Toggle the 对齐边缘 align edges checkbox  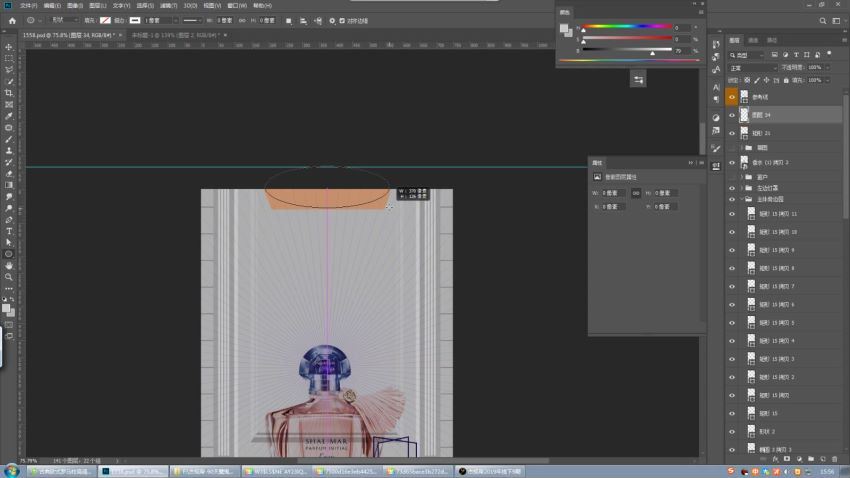point(342,21)
